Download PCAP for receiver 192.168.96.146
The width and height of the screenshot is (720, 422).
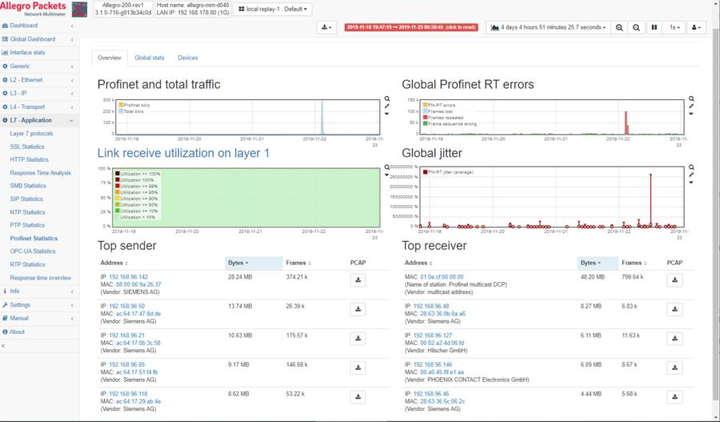pyautogui.click(x=675, y=367)
